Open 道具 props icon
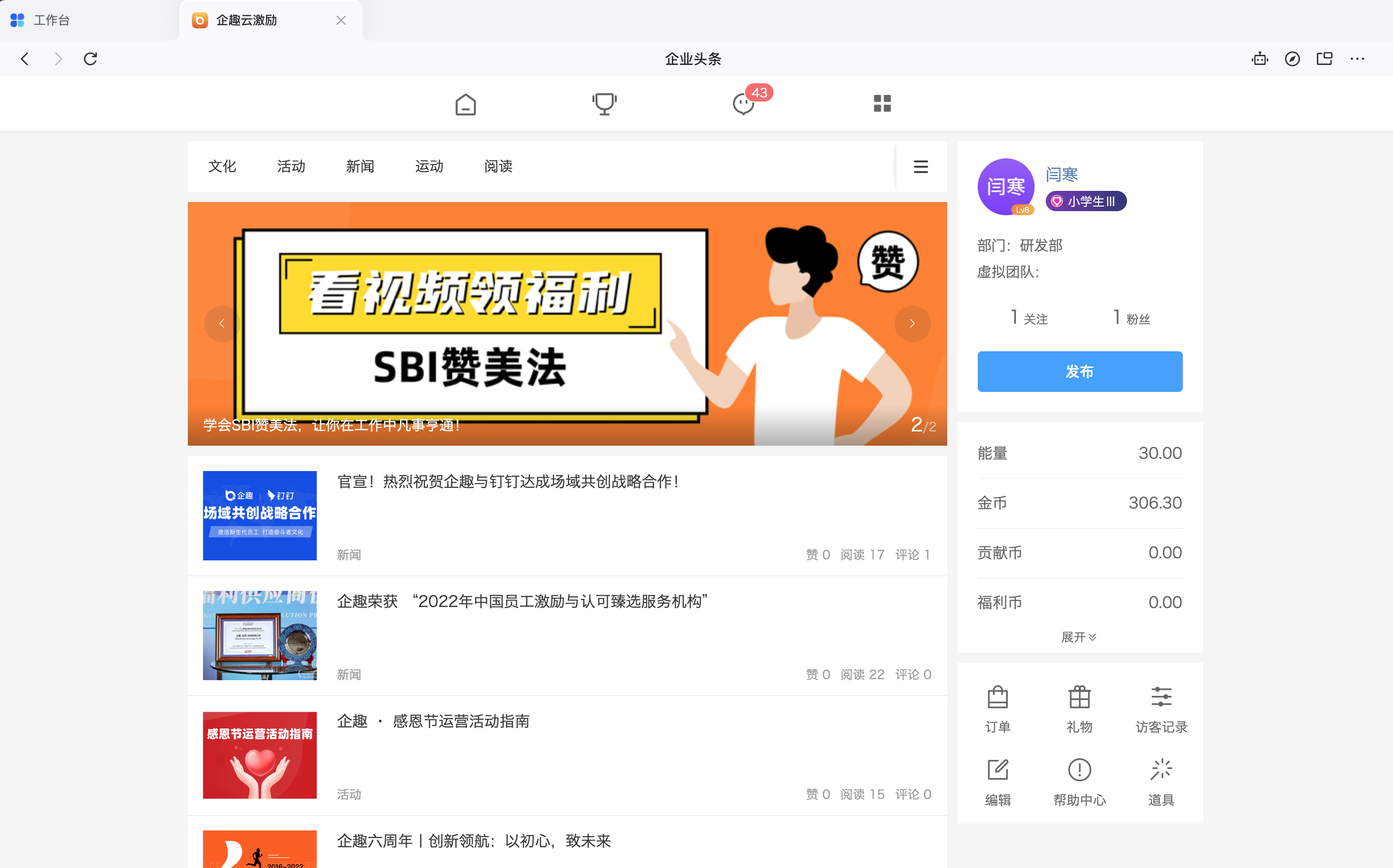1393x868 pixels. [1161, 782]
